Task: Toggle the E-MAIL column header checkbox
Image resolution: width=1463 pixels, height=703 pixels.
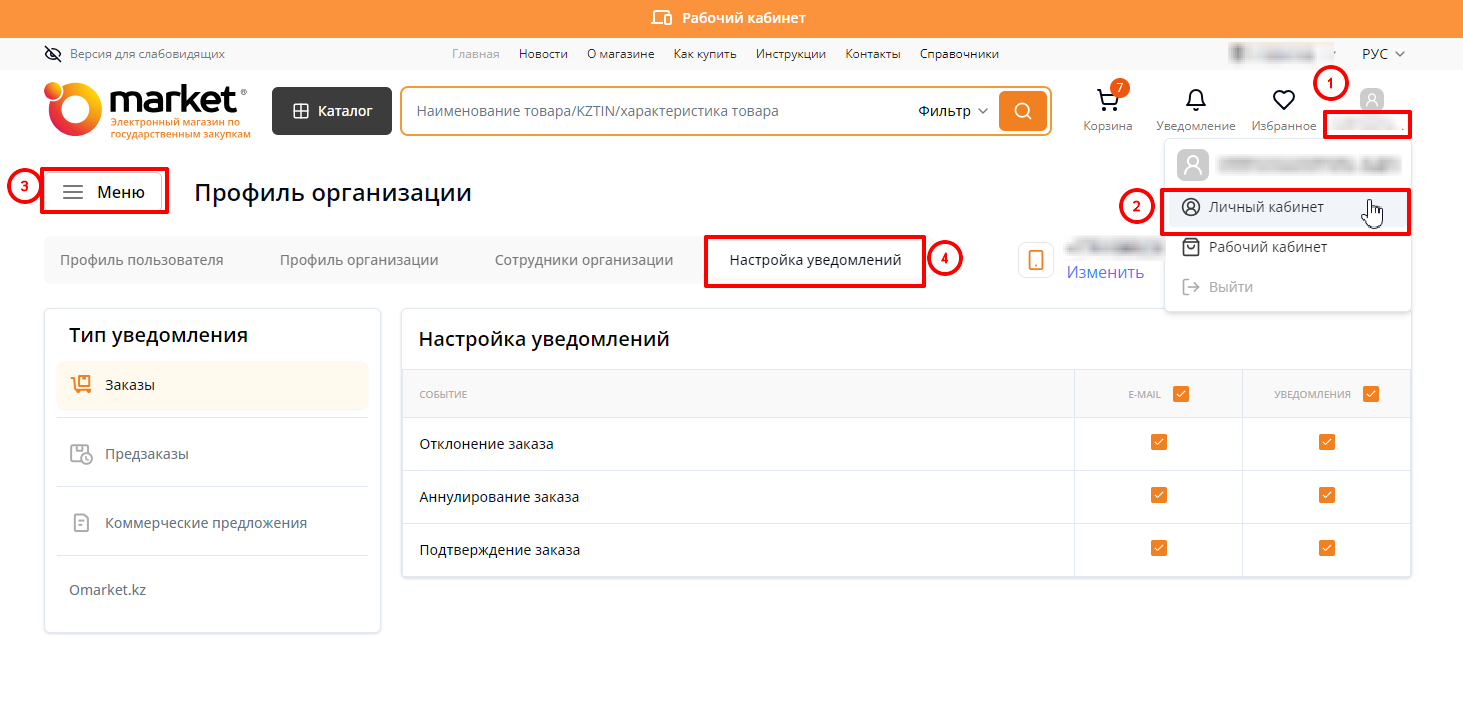Action: (1180, 394)
